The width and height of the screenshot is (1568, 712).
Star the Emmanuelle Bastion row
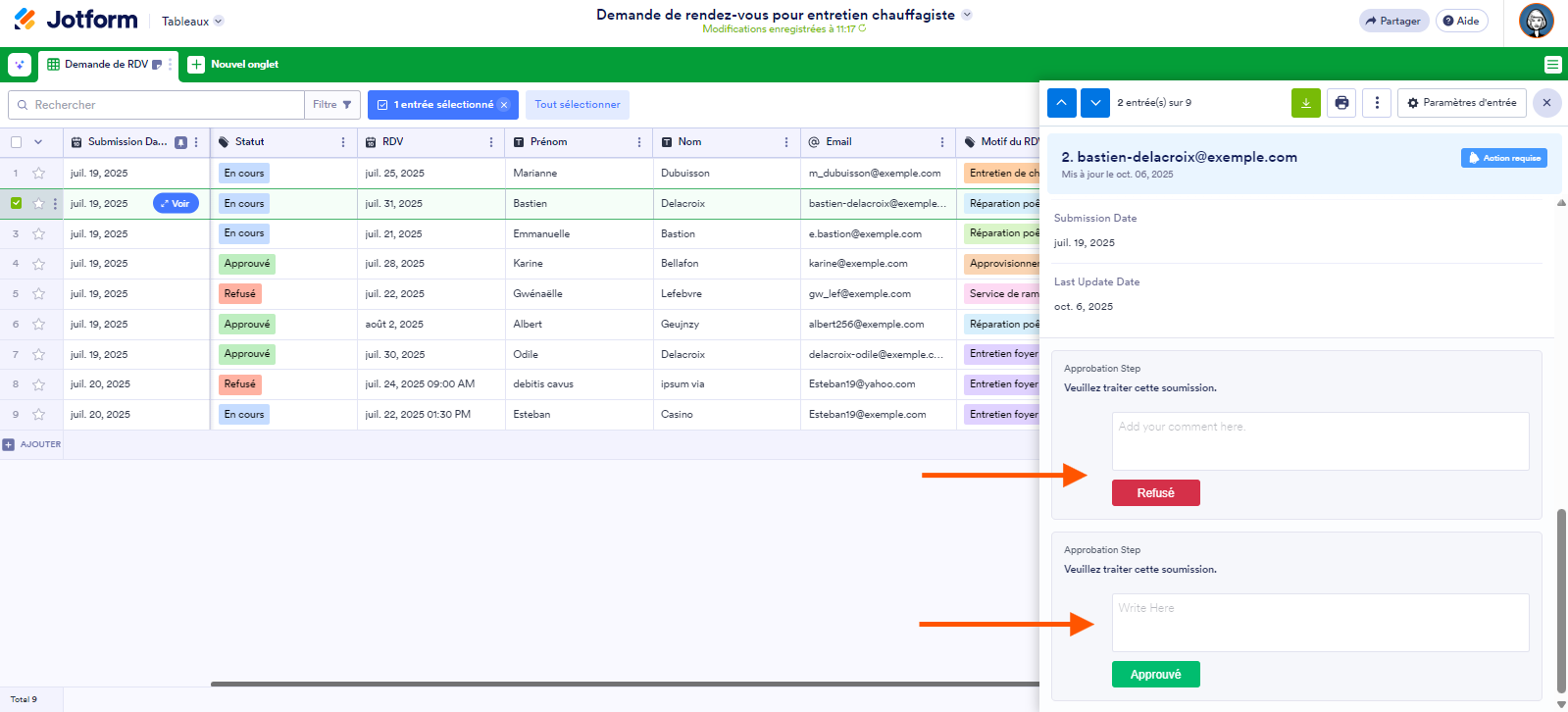click(39, 234)
